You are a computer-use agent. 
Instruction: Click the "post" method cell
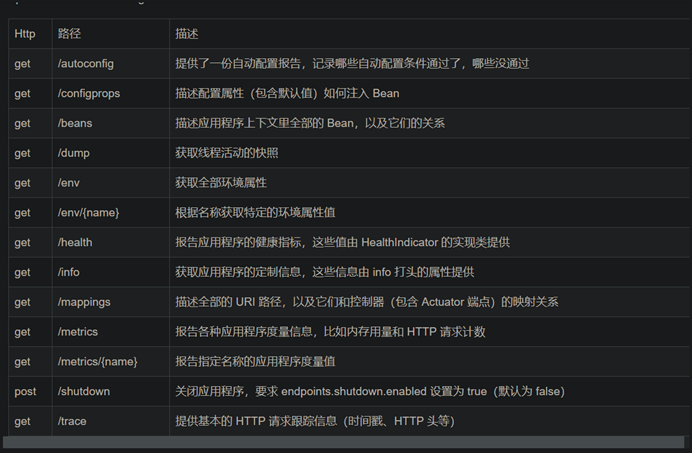pyautogui.click(x=25, y=391)
